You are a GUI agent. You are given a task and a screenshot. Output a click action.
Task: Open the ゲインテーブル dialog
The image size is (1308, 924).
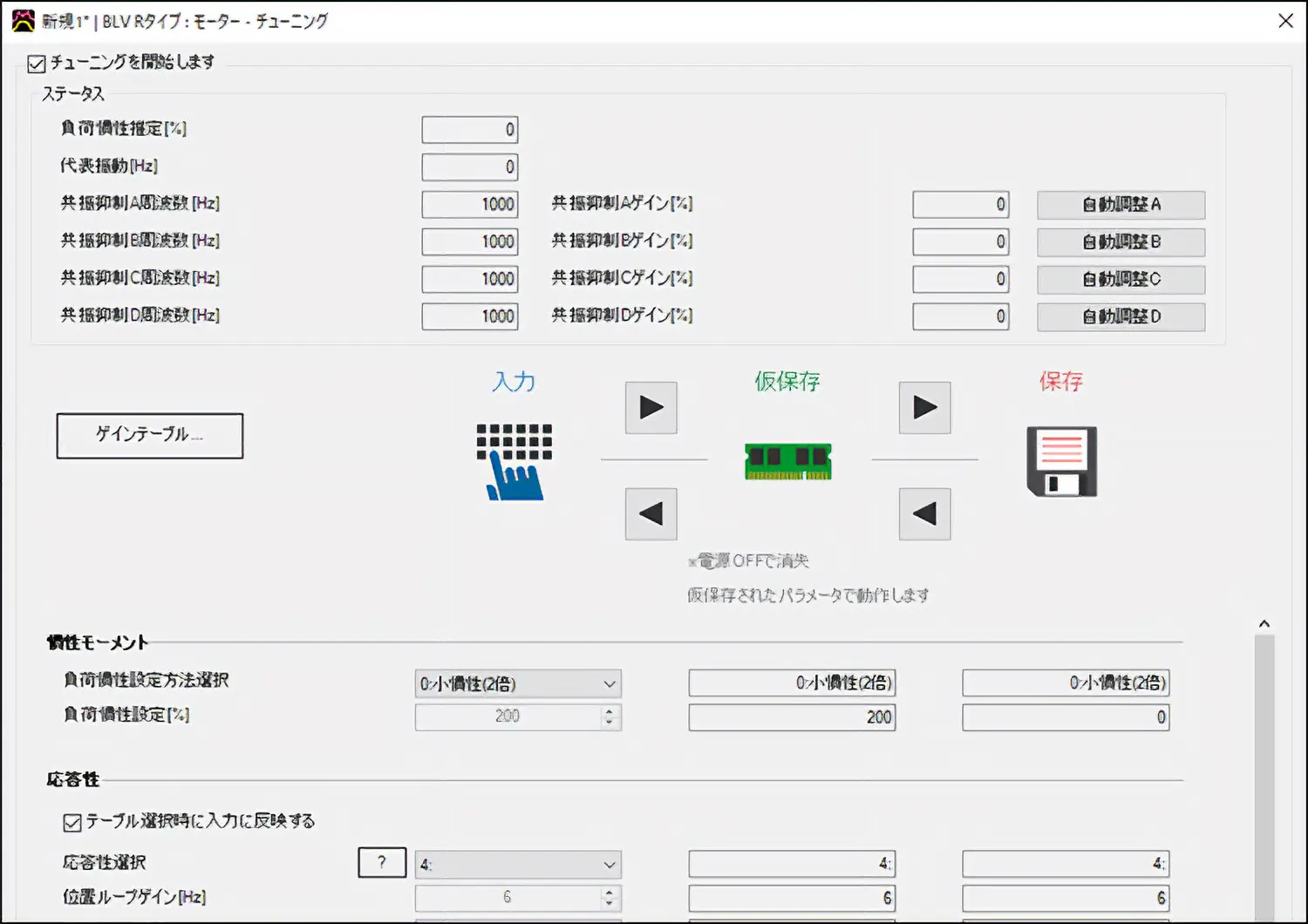pos(149,436)
